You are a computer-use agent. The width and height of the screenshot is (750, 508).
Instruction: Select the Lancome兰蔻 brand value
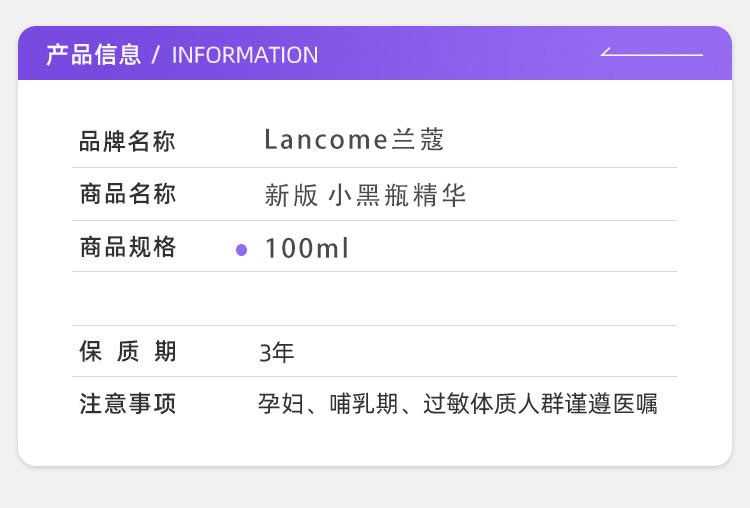(x=354, y=140)
